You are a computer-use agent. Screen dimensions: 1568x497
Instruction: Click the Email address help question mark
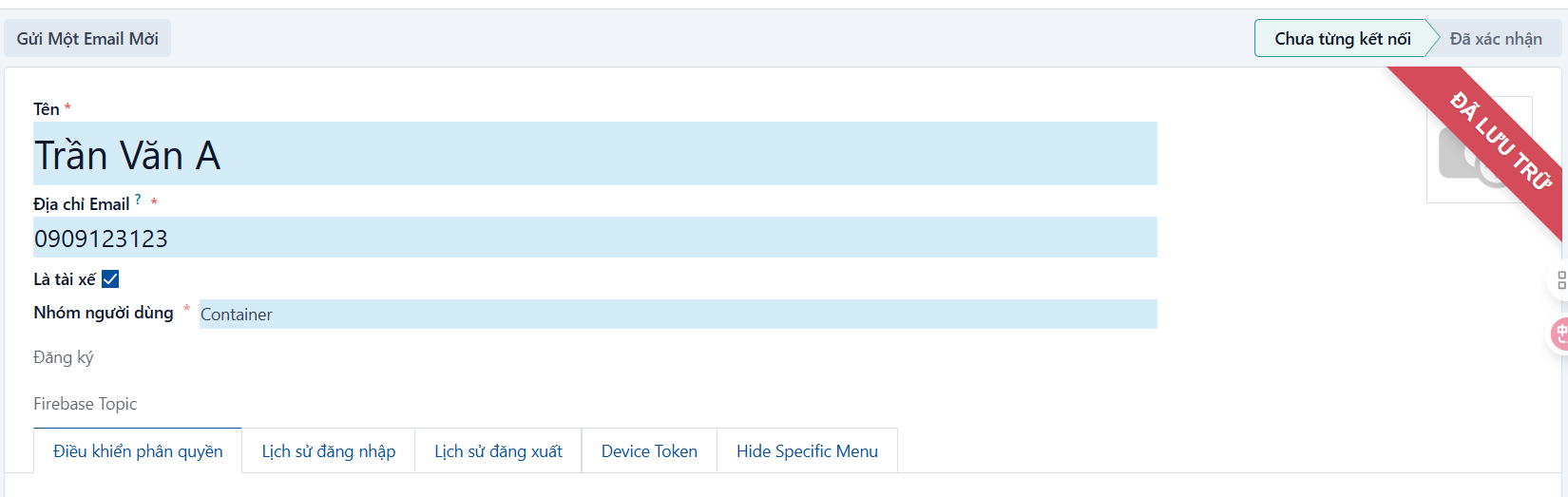coord(138,200)
